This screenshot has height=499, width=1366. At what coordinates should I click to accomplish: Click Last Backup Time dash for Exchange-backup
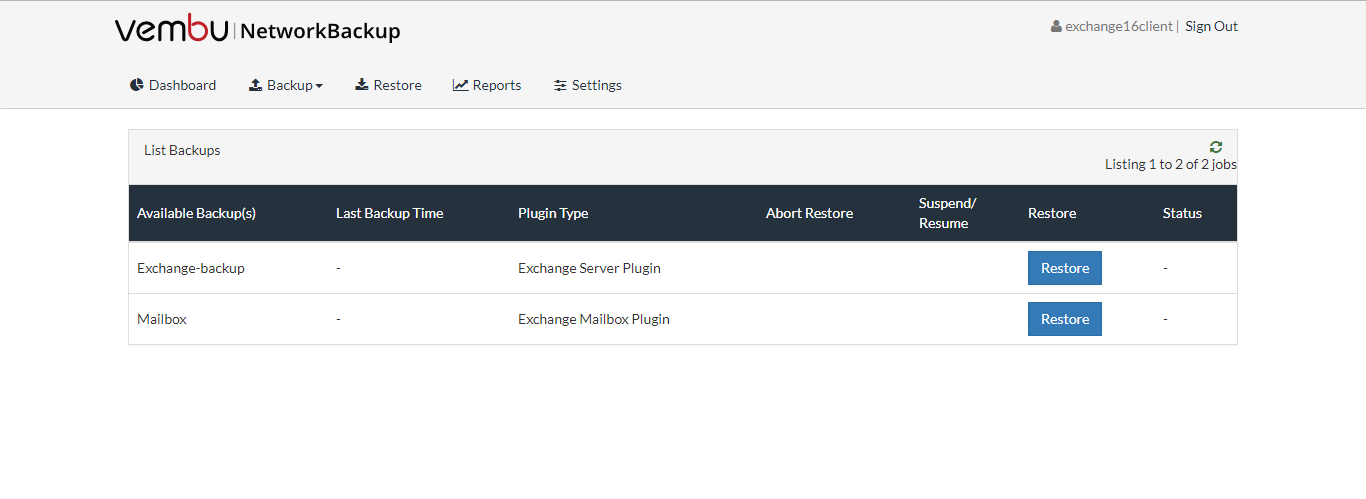point(339,268)
